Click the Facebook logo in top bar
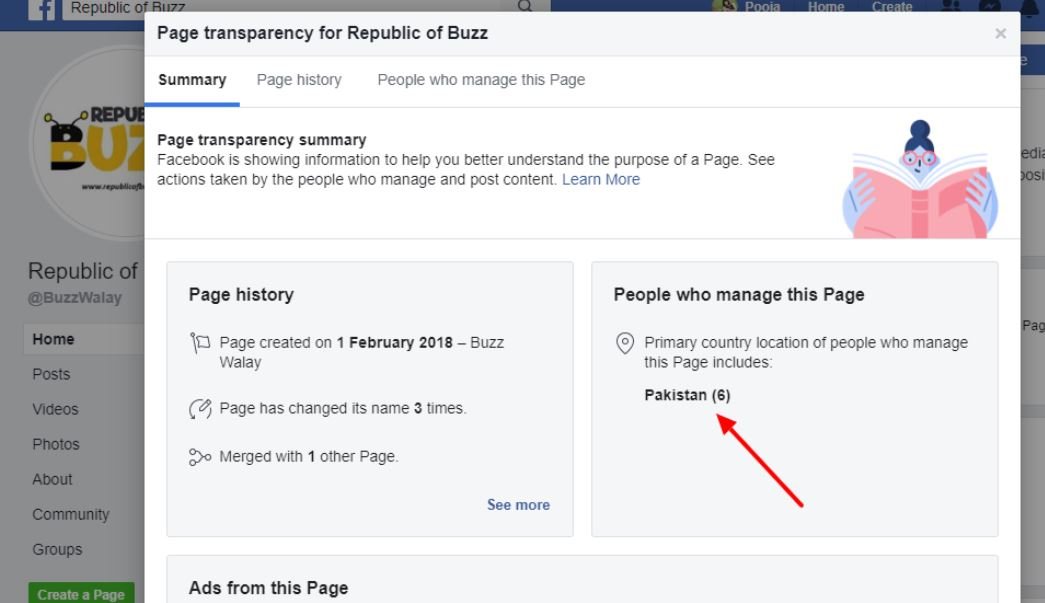1045x603 pixels. [x=41, y=9]
